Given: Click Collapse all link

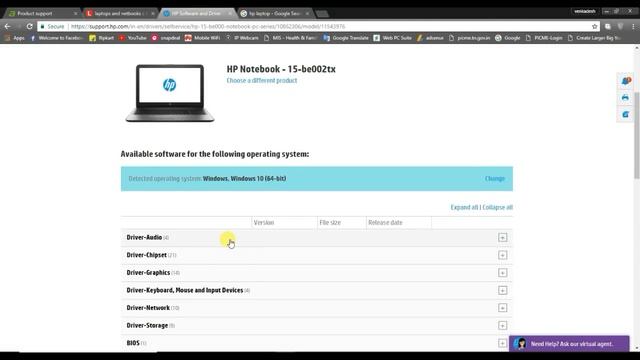Looking at the screenshot, I should pyautogui.click(x=498, y=207).
